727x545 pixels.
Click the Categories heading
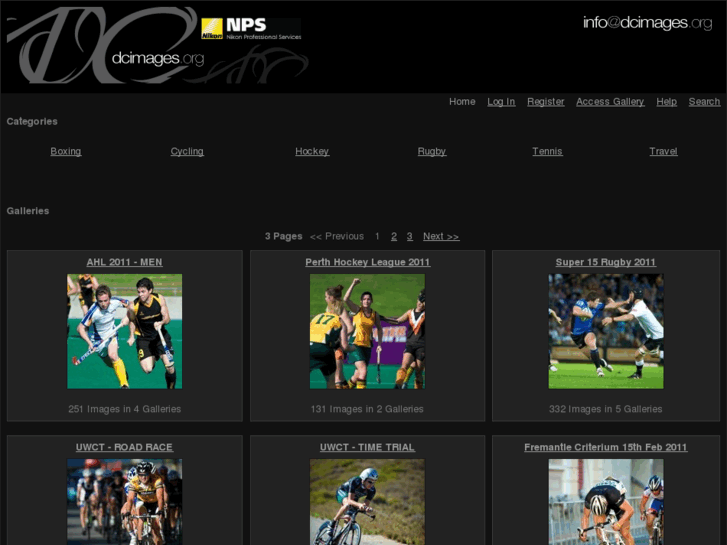click(32, 122)
